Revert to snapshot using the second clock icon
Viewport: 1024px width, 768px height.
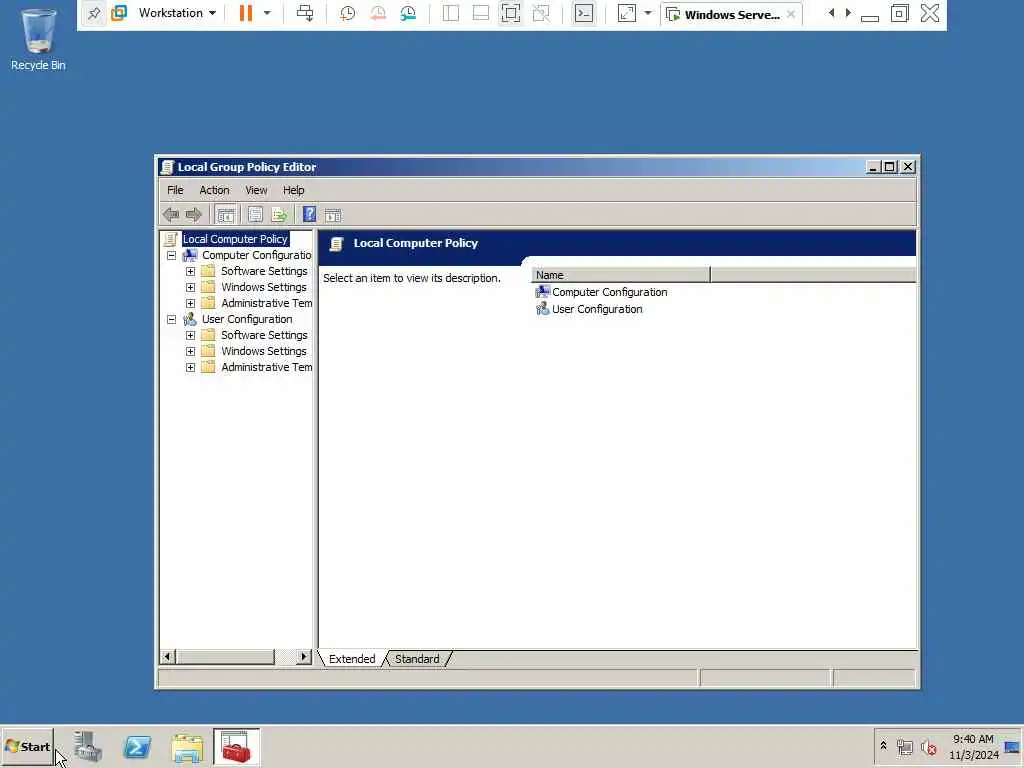(x=377, y=13)
